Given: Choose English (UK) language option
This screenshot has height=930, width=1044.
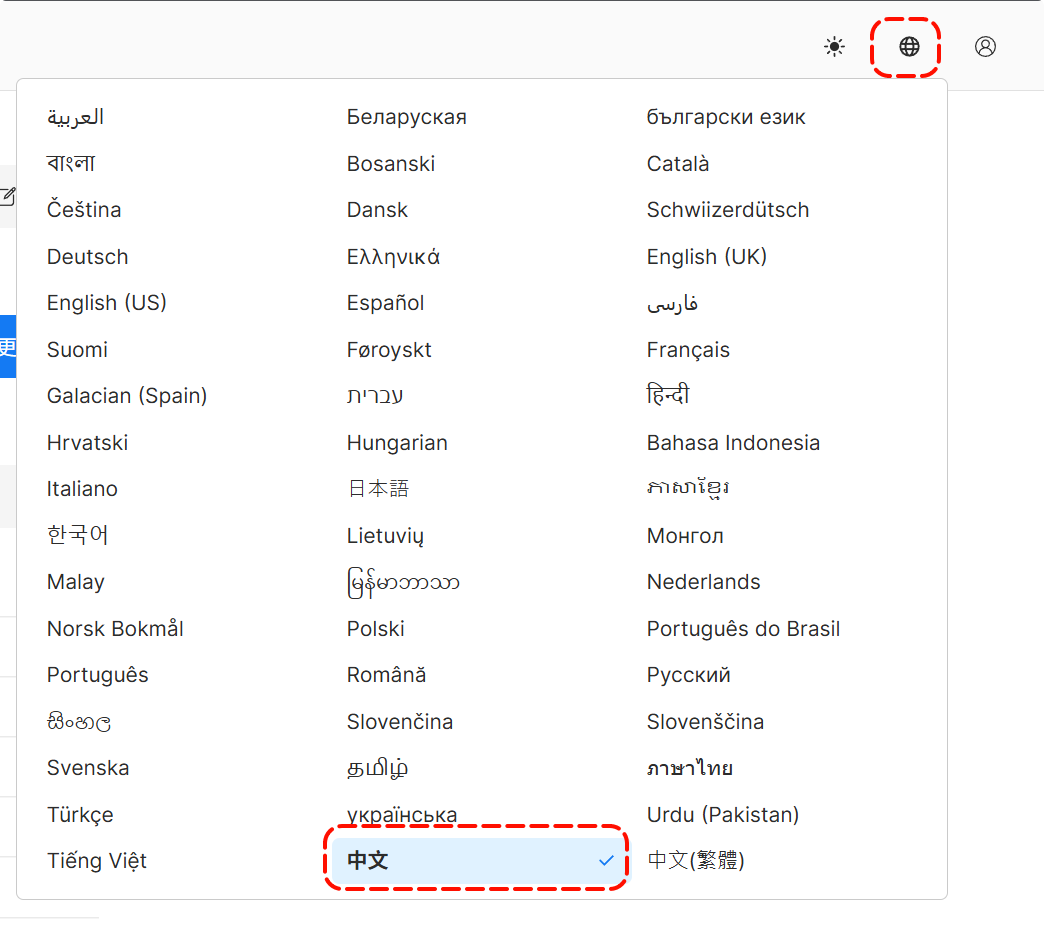Looking at the screenshot, I should tap(707, 257).
